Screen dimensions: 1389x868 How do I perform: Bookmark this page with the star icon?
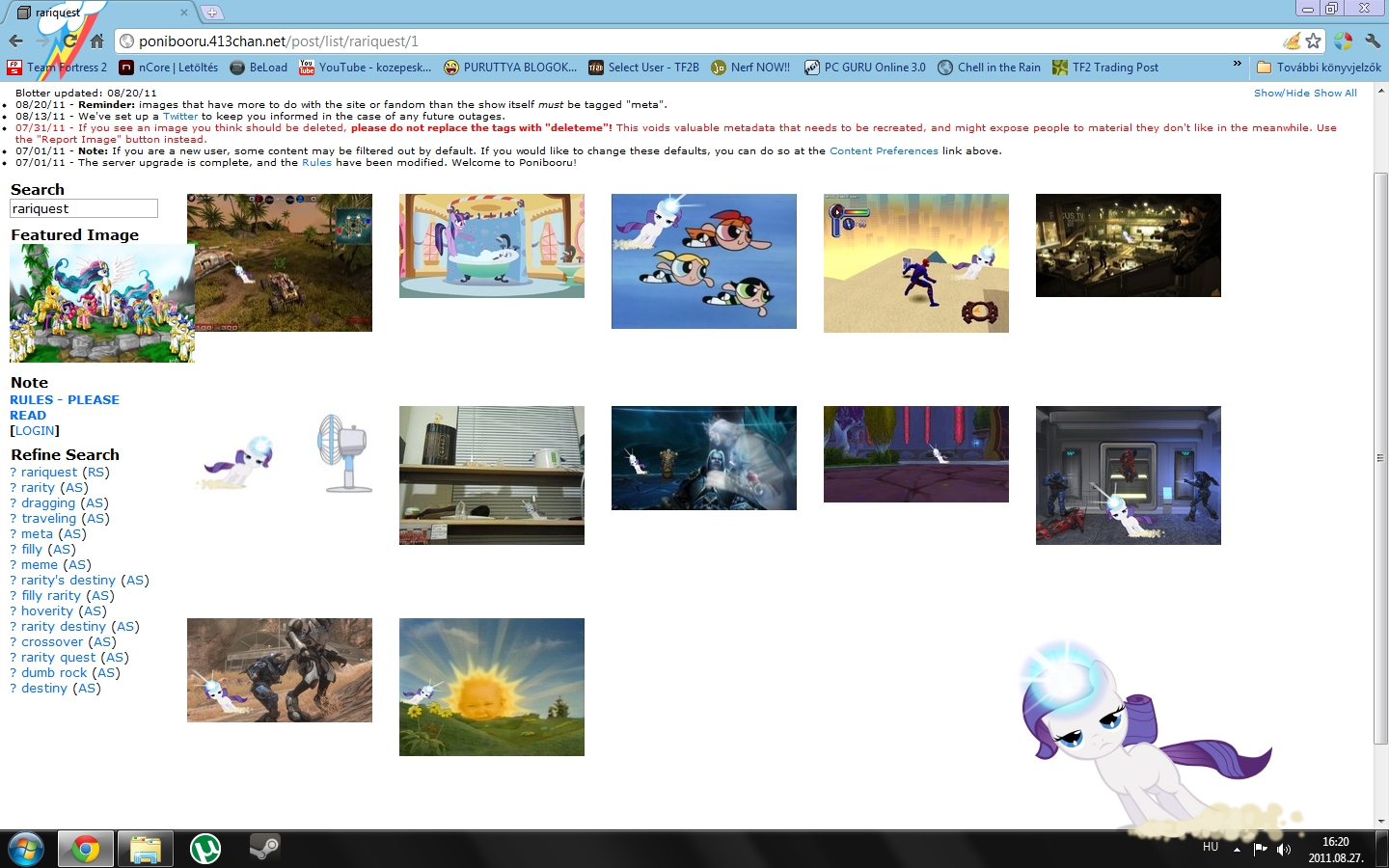[1313, 41]
